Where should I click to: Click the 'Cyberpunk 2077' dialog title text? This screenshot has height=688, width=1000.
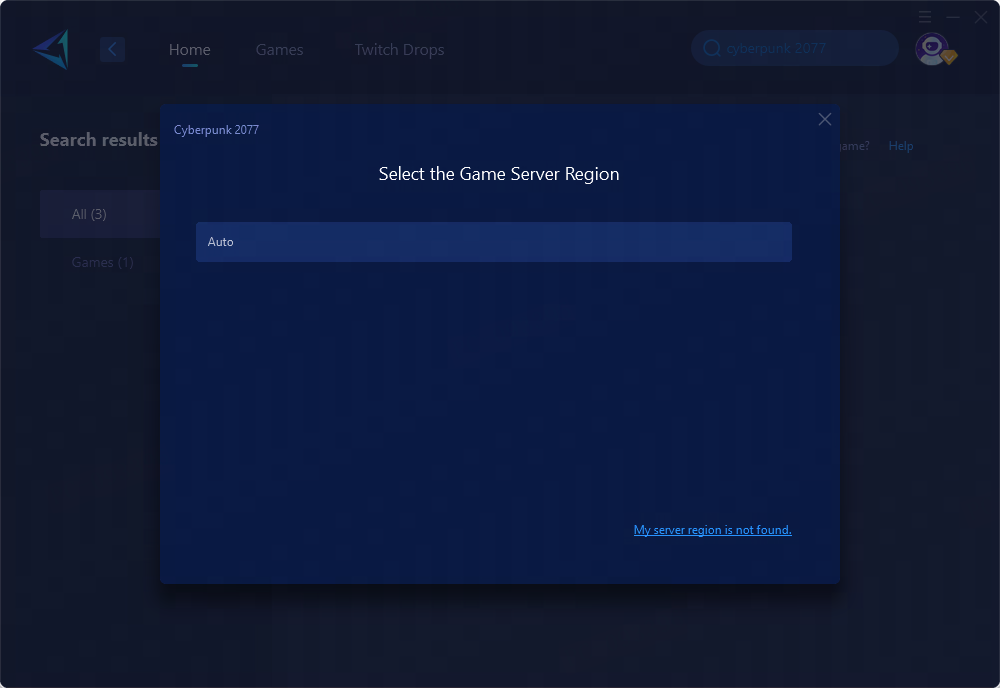pos(216,130)
